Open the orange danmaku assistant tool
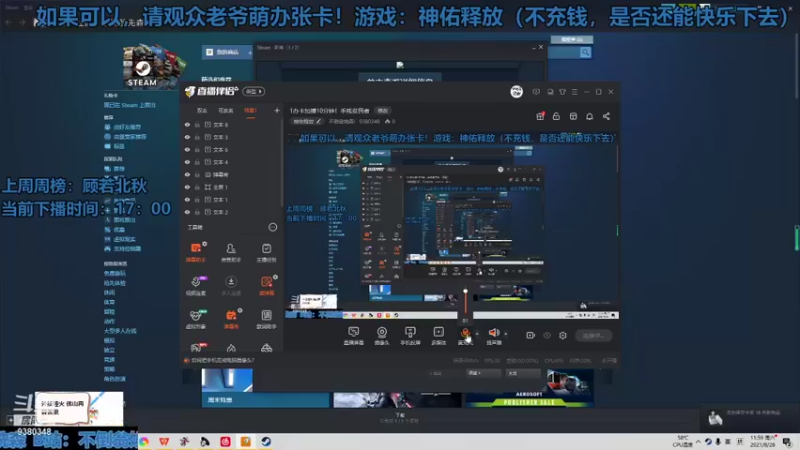Viewport: 800px width, 450px height. [x=196, y=252]
